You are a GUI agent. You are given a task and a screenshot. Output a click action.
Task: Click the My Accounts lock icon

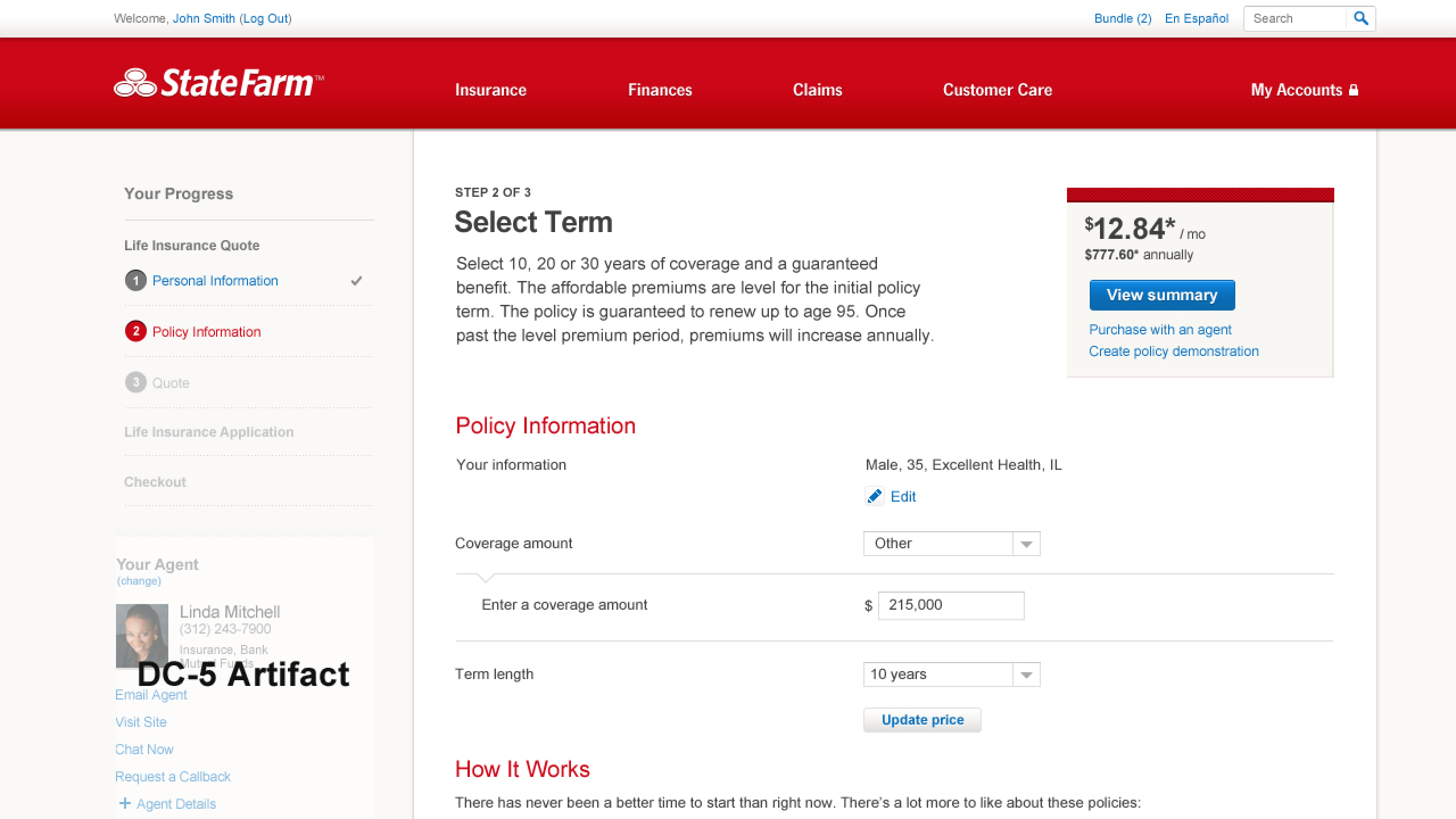[x=1354, y=90]
